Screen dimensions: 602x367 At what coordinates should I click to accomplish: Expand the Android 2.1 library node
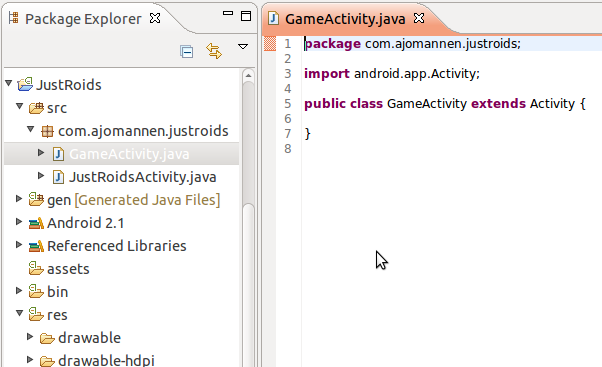[19, 222]
